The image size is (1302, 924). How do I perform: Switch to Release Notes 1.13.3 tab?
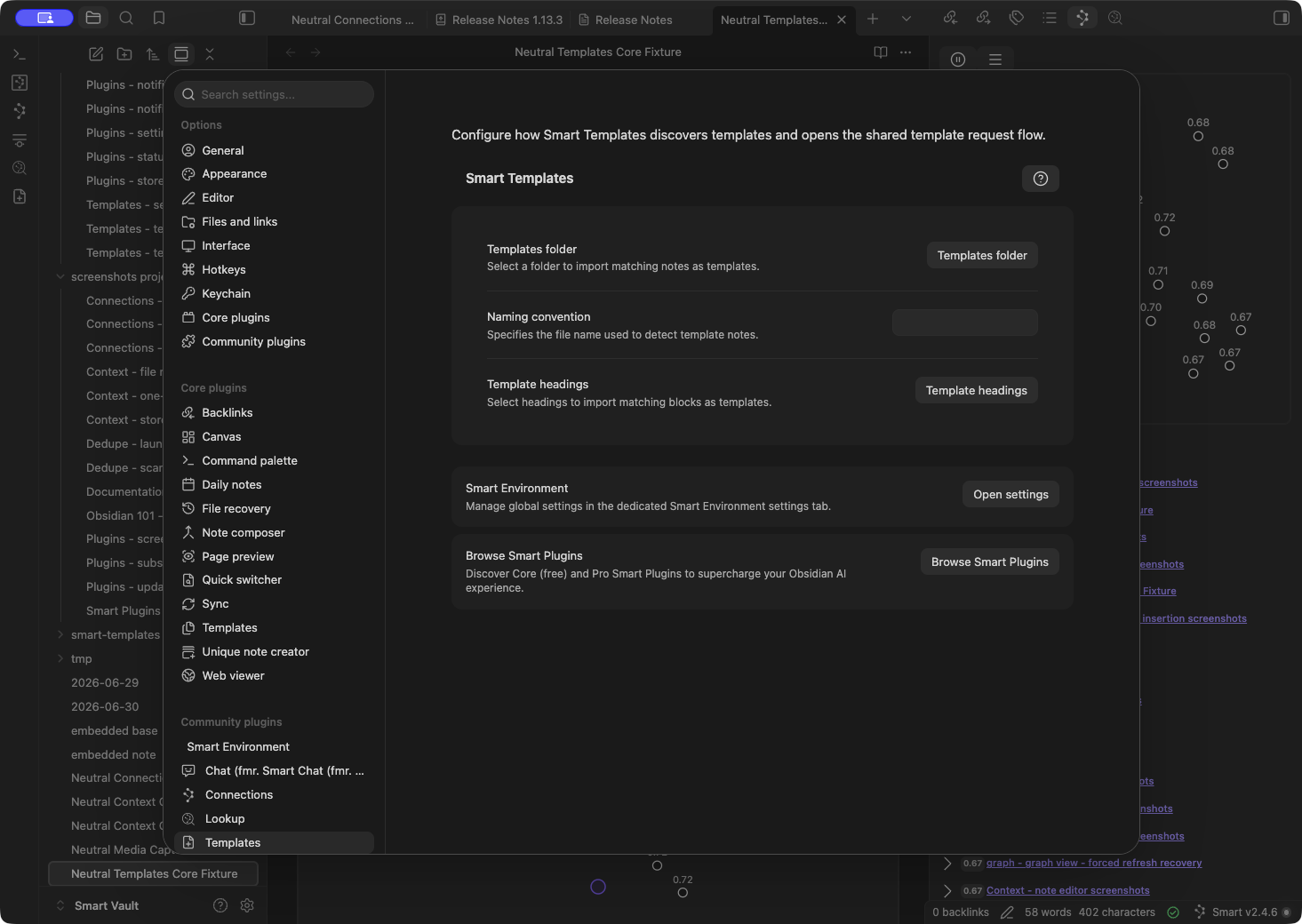(499, 20)
